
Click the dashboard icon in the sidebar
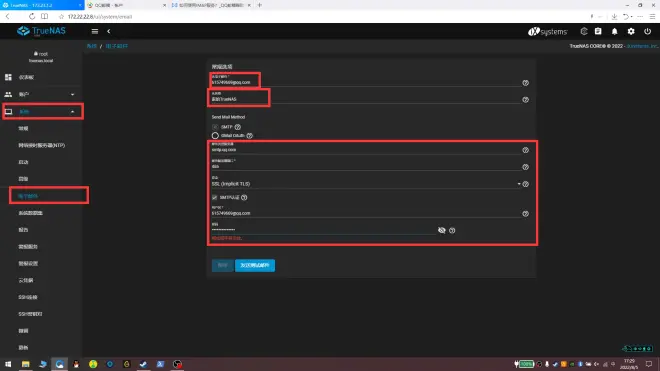(x=8, y=77)
